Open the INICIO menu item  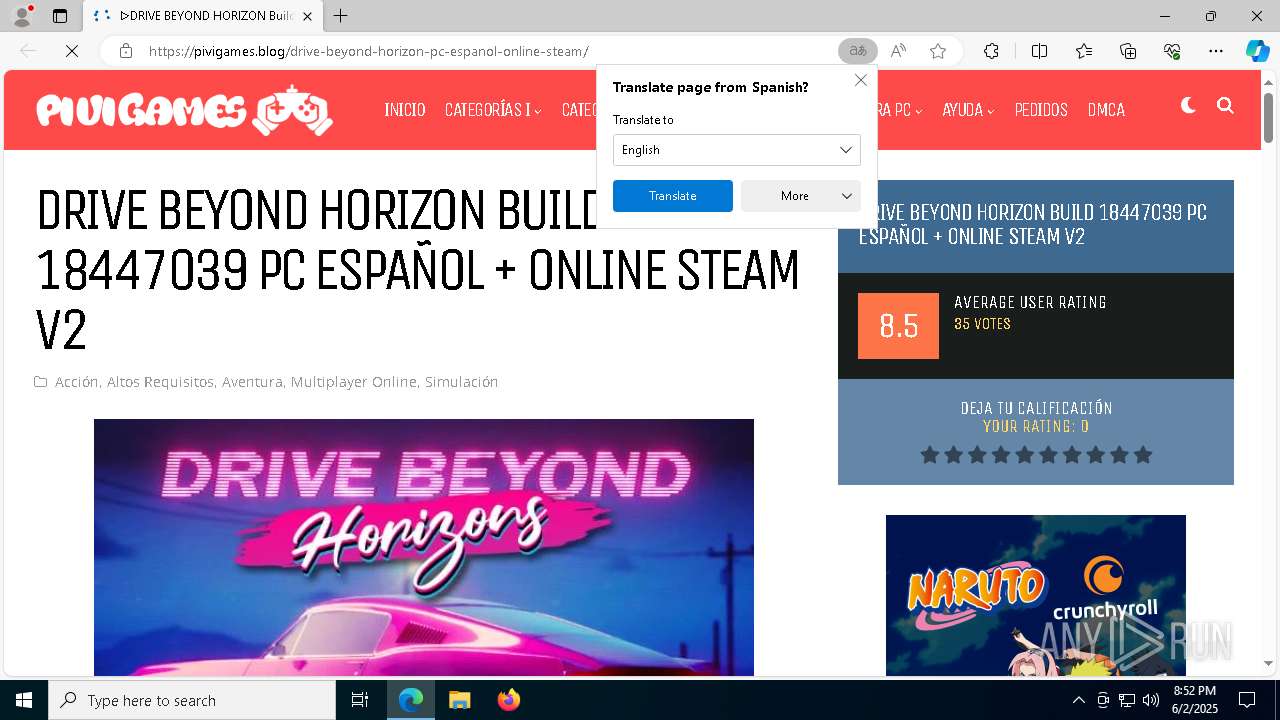coord(405,110)
